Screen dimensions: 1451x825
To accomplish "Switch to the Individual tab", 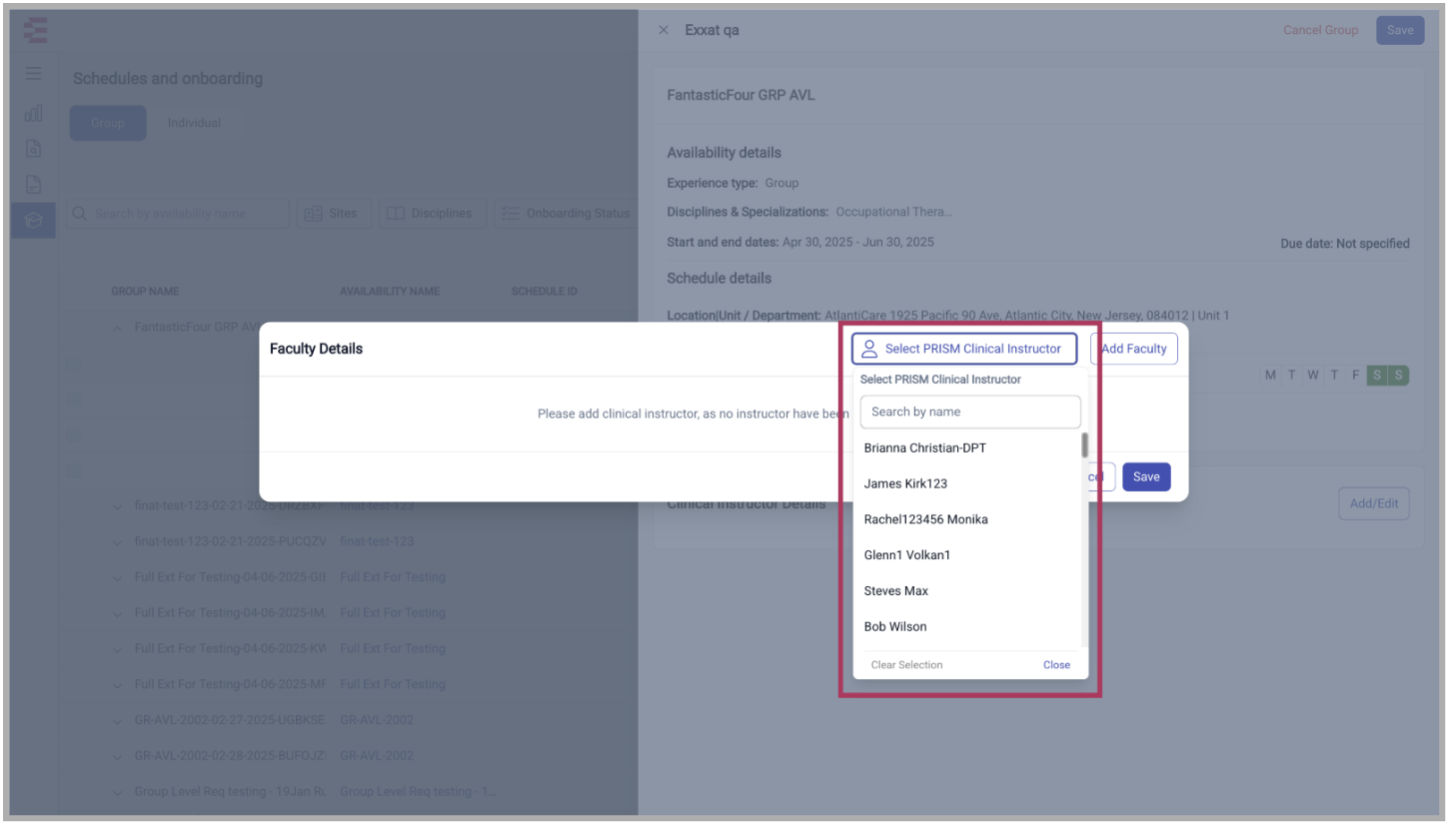I will (194, 123).
